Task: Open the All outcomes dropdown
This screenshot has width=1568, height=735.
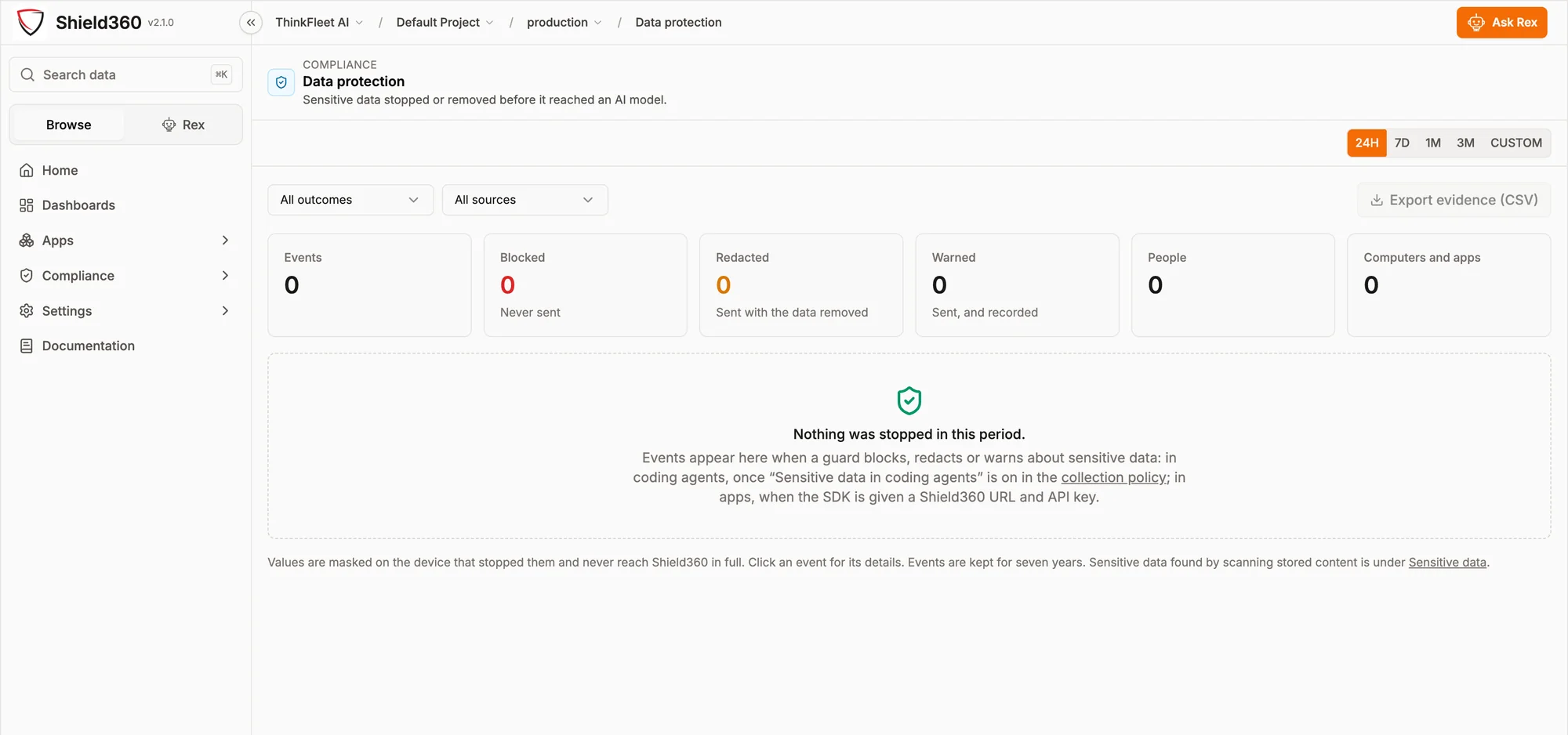Action: coord(350,200)
